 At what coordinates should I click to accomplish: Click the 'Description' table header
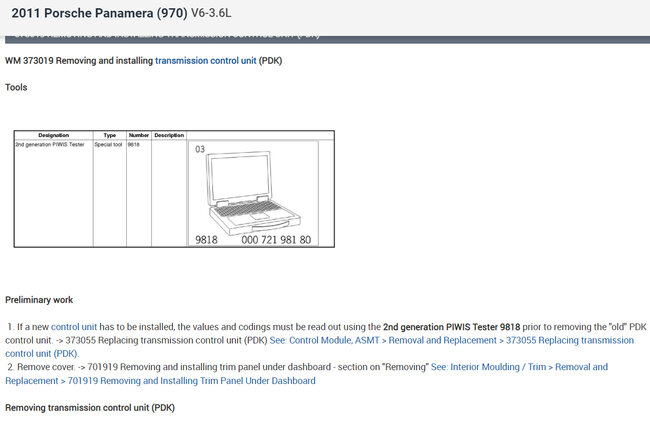pos(169,135)
